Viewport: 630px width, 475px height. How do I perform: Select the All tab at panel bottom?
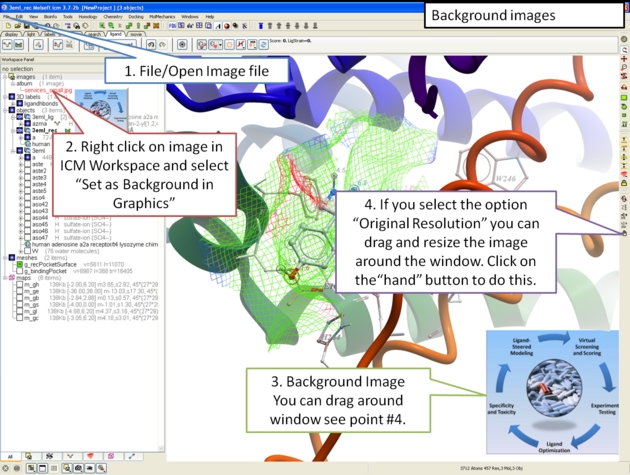click(x=9, y=456)
